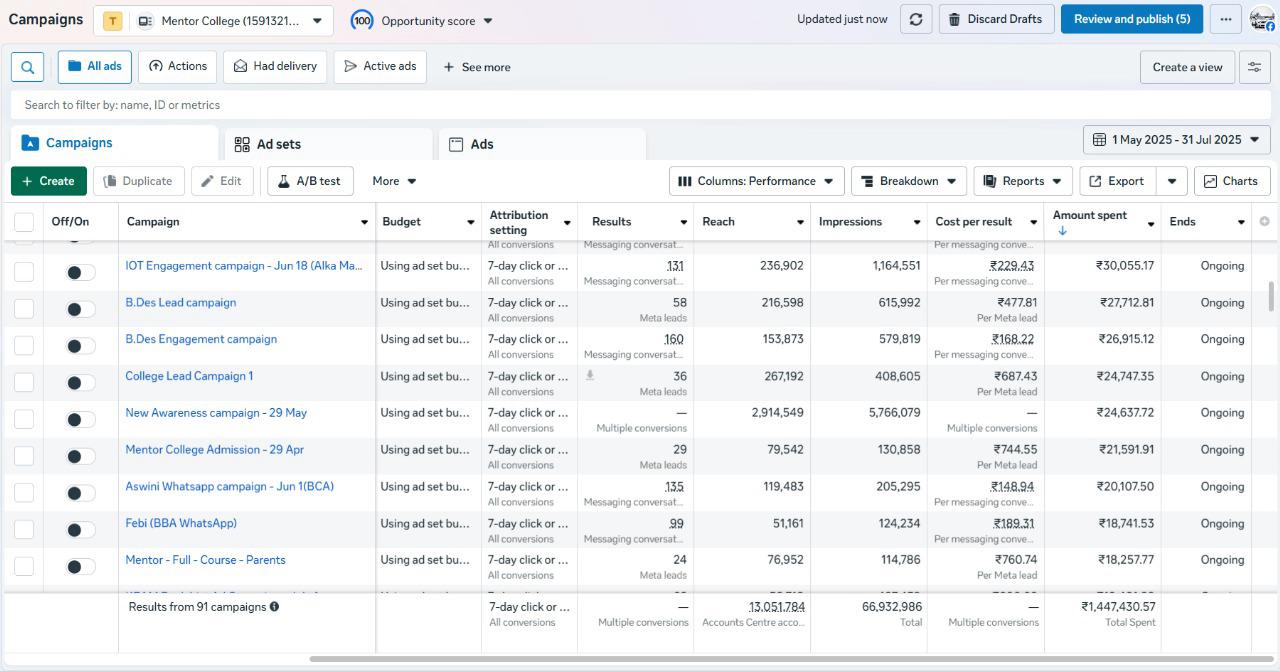Screen dimensions: 1280x671
Task: Select checkbox for IOT Engagement campaign row
Action: point(24,272)
